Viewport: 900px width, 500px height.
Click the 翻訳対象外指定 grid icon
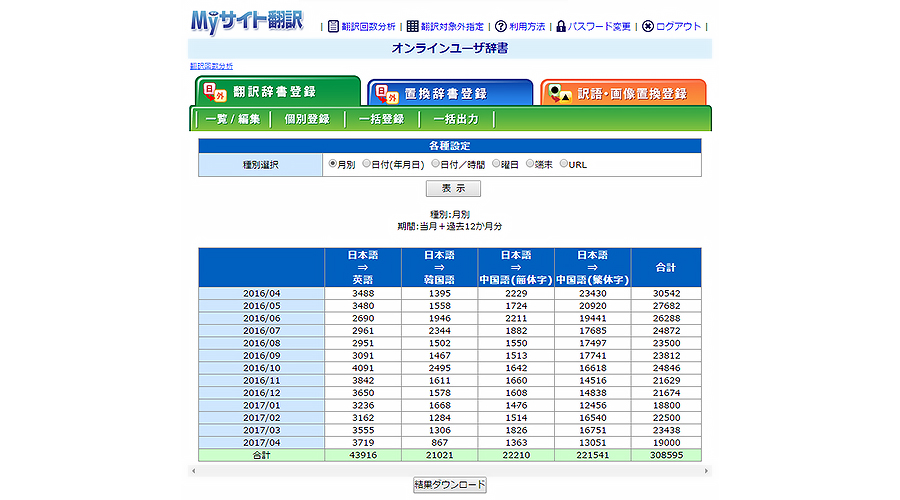click(x=412, y=26)
